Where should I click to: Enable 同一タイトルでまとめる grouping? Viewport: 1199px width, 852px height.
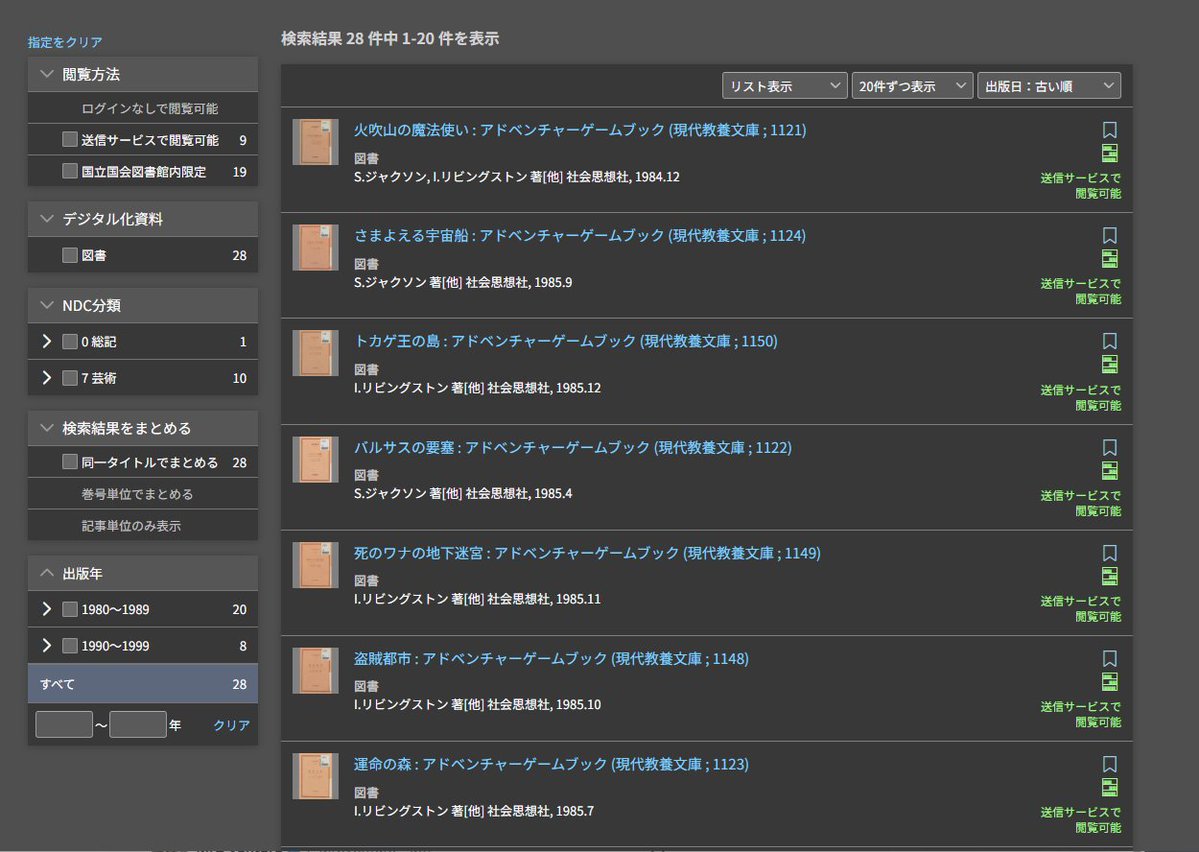[x=69, y=462]
